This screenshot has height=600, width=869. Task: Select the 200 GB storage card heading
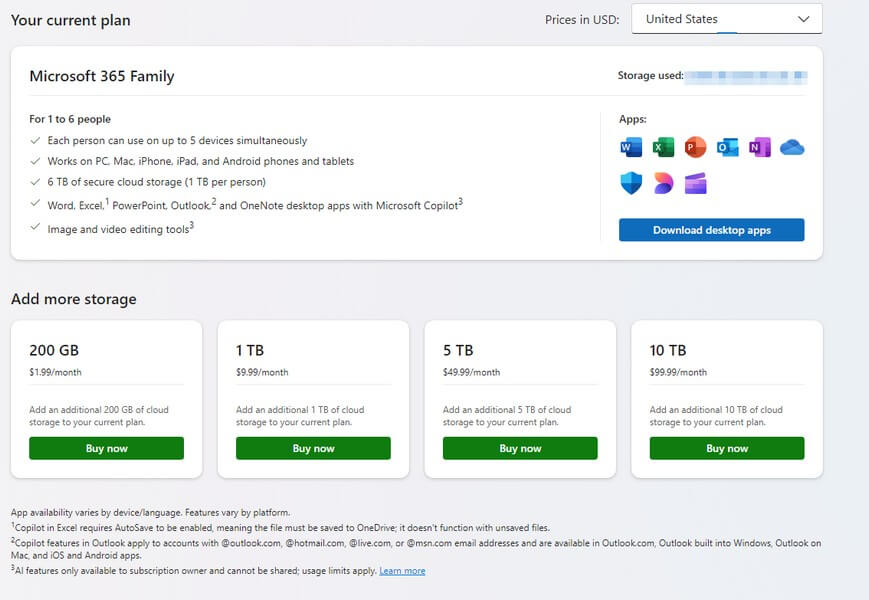54,351
